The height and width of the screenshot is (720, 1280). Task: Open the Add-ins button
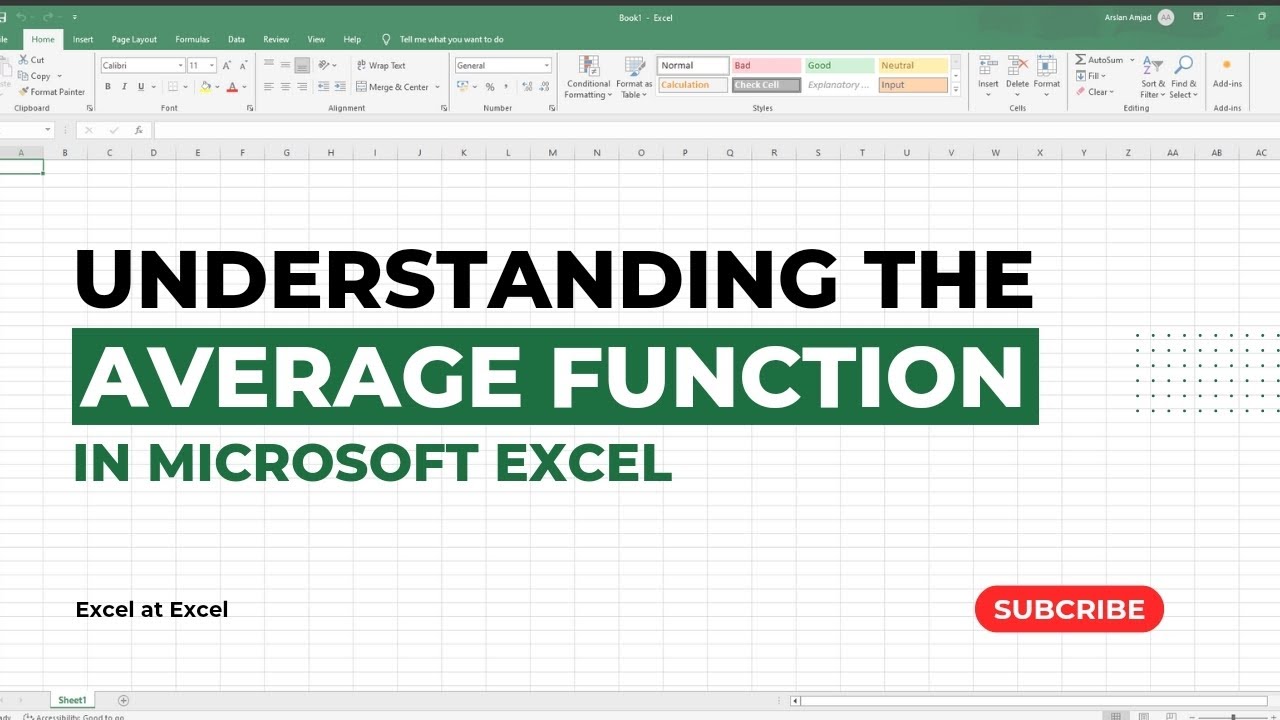(1227, 72)
